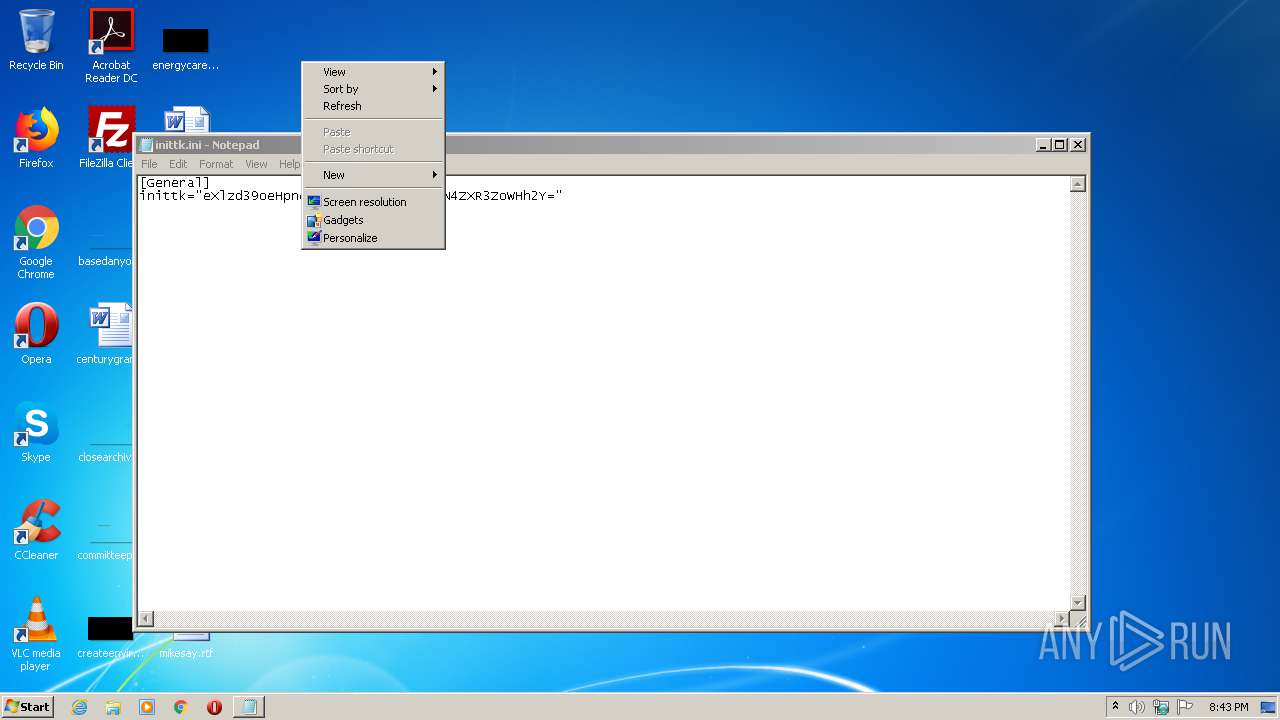
Task: Select the committeep desktop file
Action: [106, 544]
